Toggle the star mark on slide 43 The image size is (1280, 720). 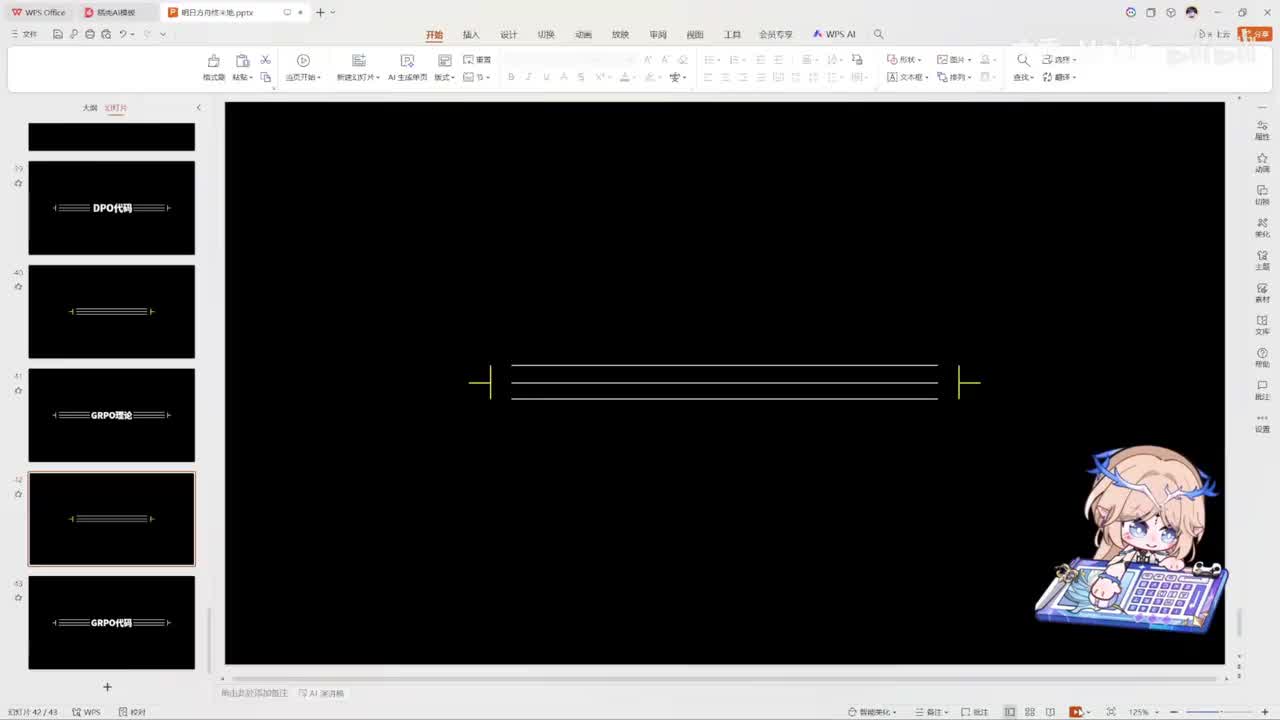(x=18, y=597)
